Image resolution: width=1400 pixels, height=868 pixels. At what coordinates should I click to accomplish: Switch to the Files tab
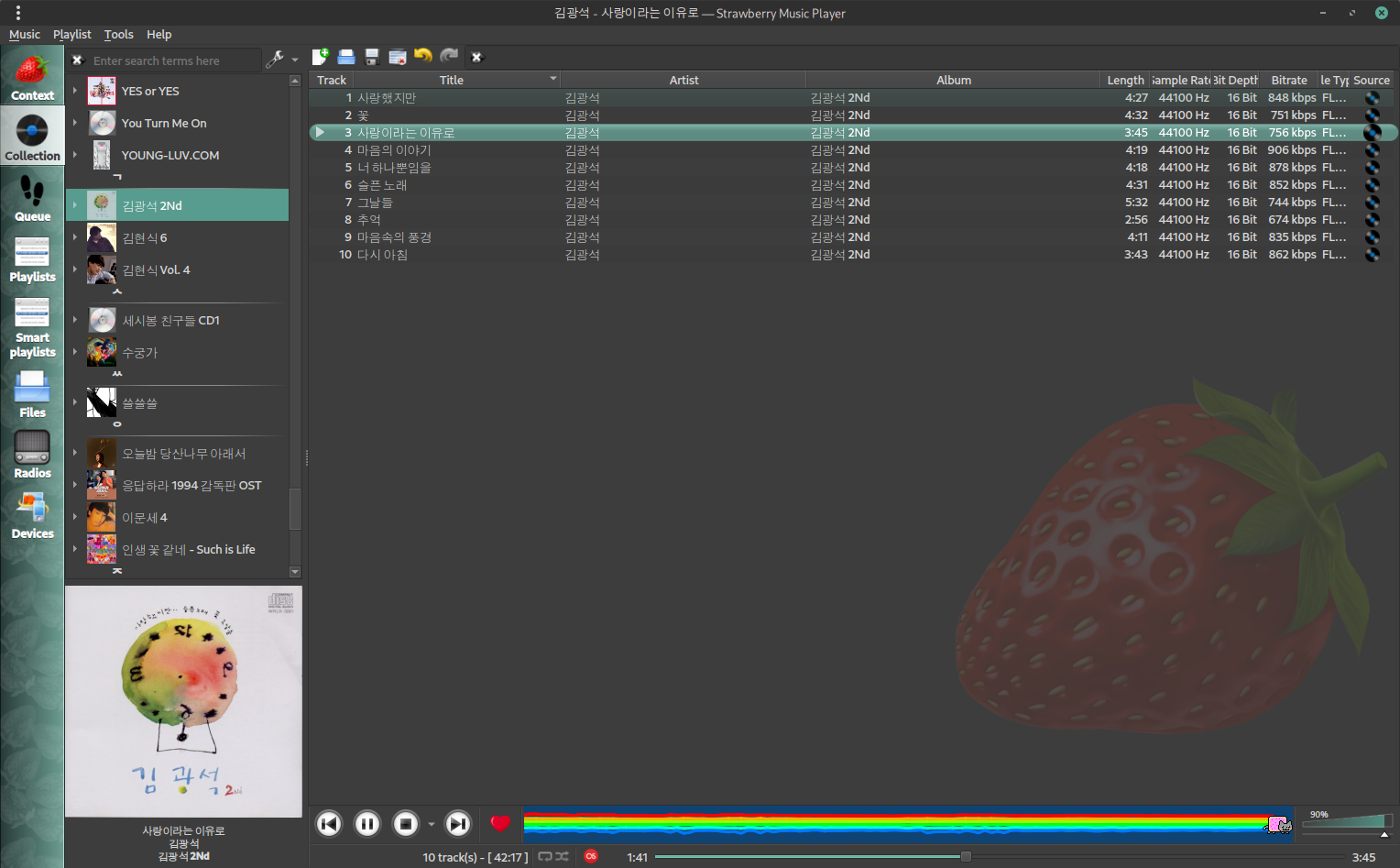(32, 393)
